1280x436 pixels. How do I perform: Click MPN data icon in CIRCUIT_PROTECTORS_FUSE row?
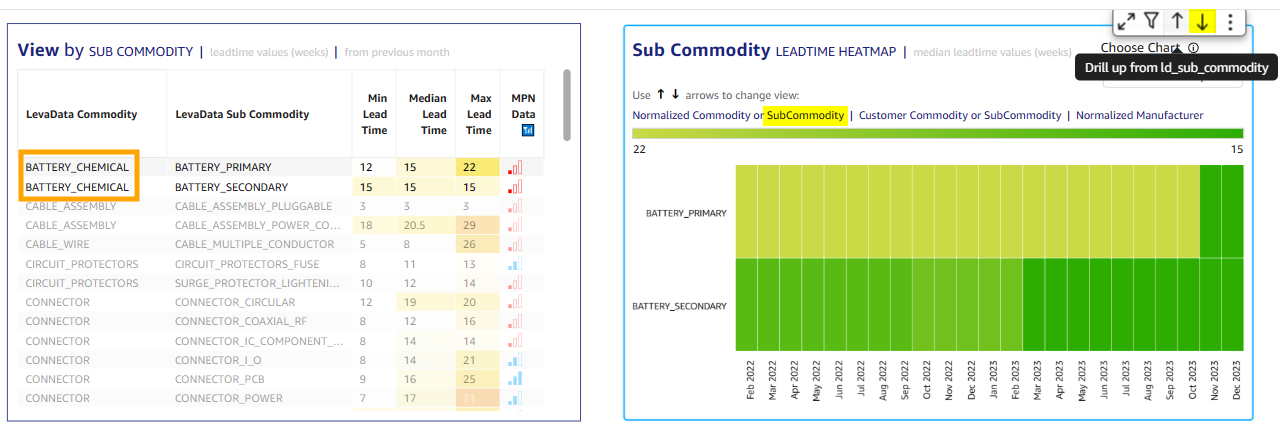(x=515, y=264)
